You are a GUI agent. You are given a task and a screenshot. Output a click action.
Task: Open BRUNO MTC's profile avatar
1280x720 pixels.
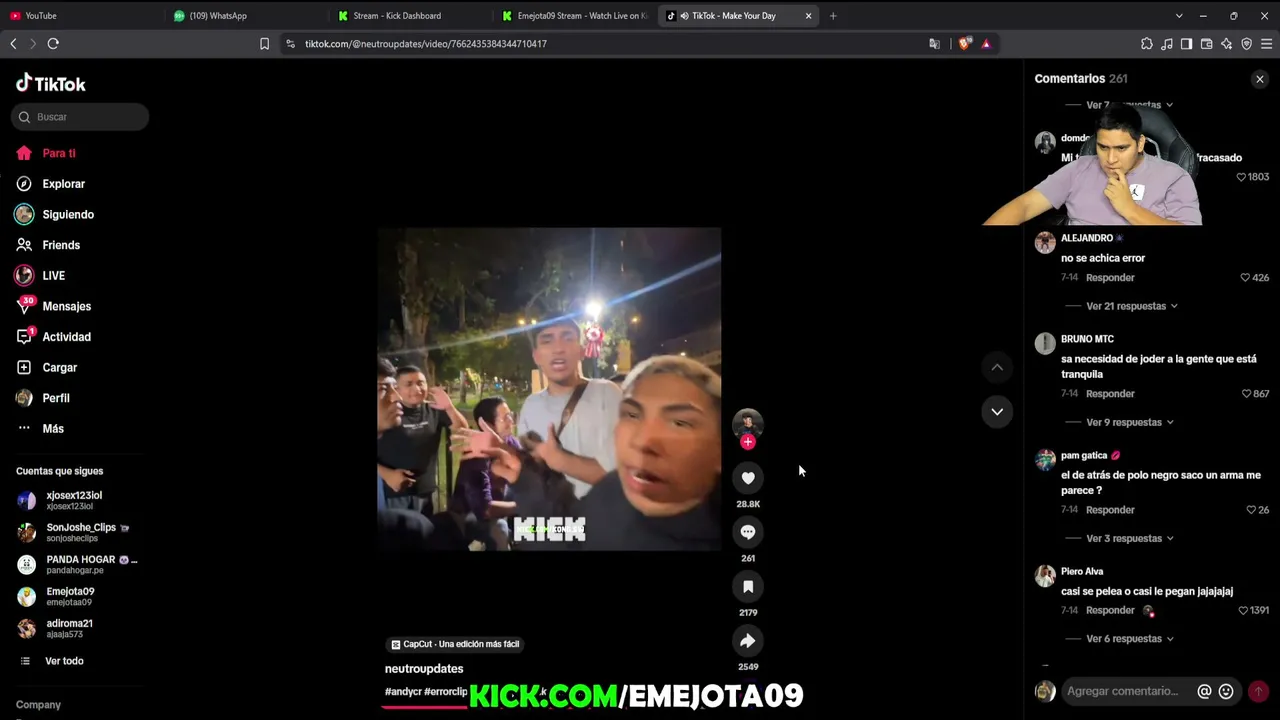click(x=1045, y=343)
